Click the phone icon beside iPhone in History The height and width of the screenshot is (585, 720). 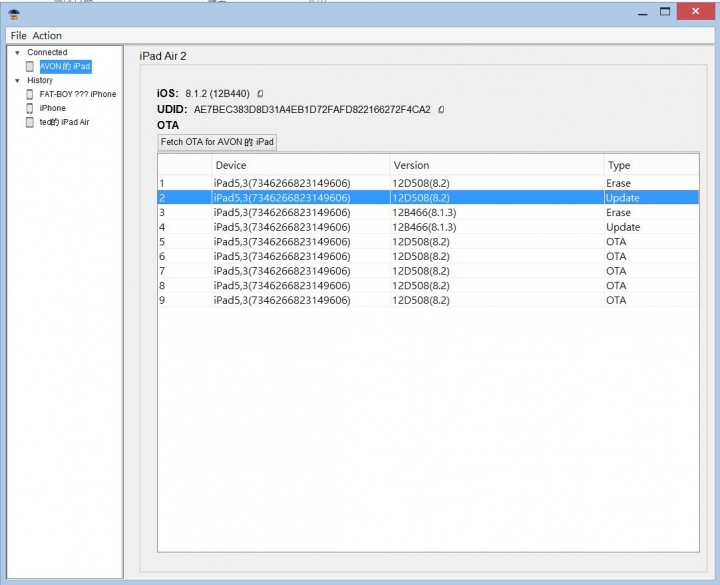click(x=30, y=108)
